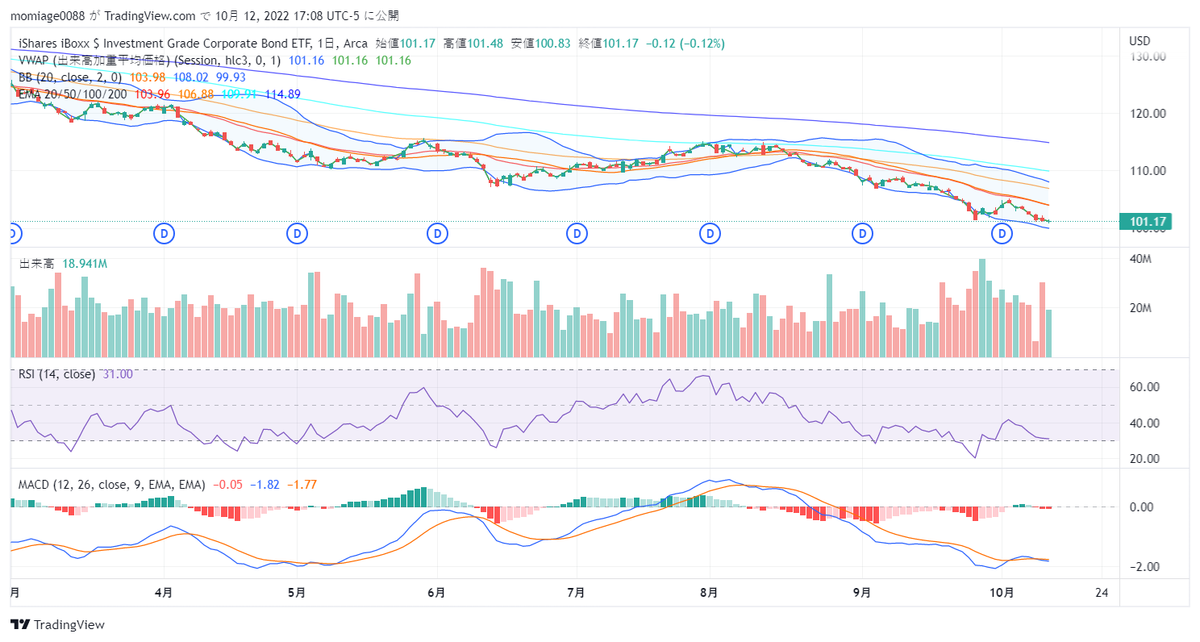This screenshot has width=1200, height=642.
Task: Click the 130.00 price axis label
Action: pos(1146,56)
